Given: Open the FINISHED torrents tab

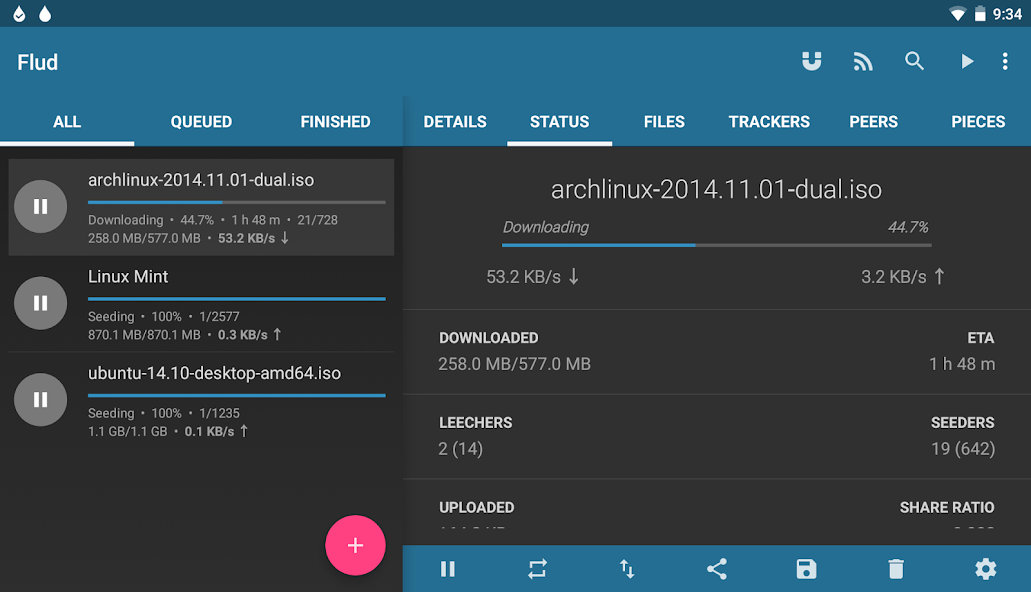Looking at the screenshot, I should [x=335, y=121].
